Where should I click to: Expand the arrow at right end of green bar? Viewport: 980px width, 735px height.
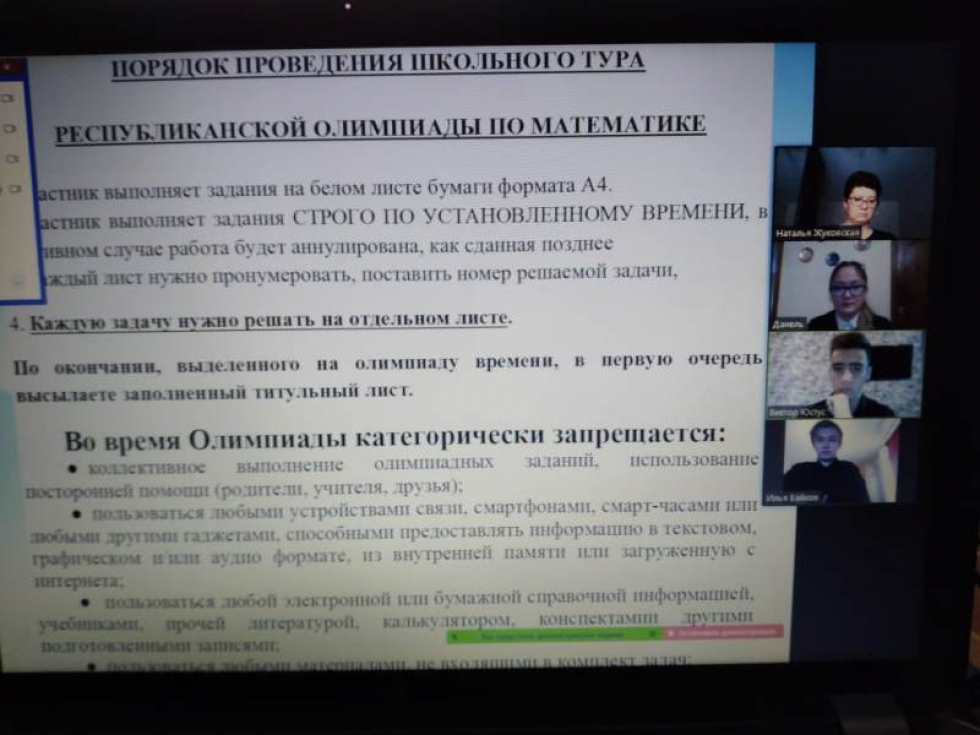point(654,634)
